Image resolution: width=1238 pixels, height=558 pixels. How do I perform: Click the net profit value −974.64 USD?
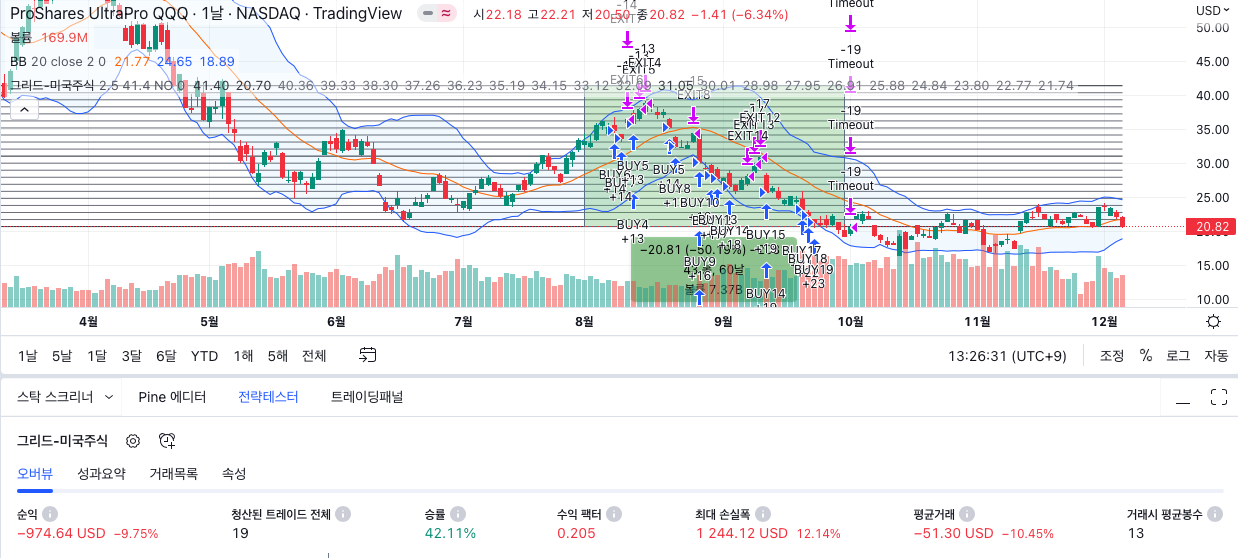point(61,533)
